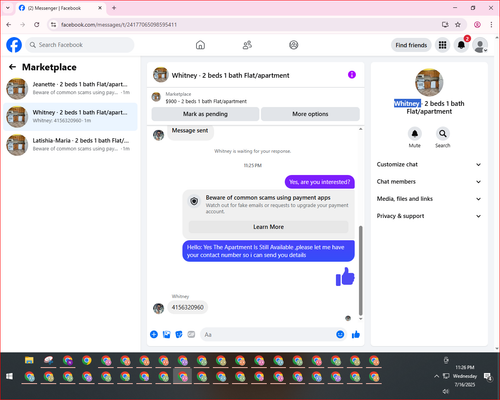This screenshot has width=500, height=400.
Task: Open the install app icon in address bar
Action: pos(445,25)
